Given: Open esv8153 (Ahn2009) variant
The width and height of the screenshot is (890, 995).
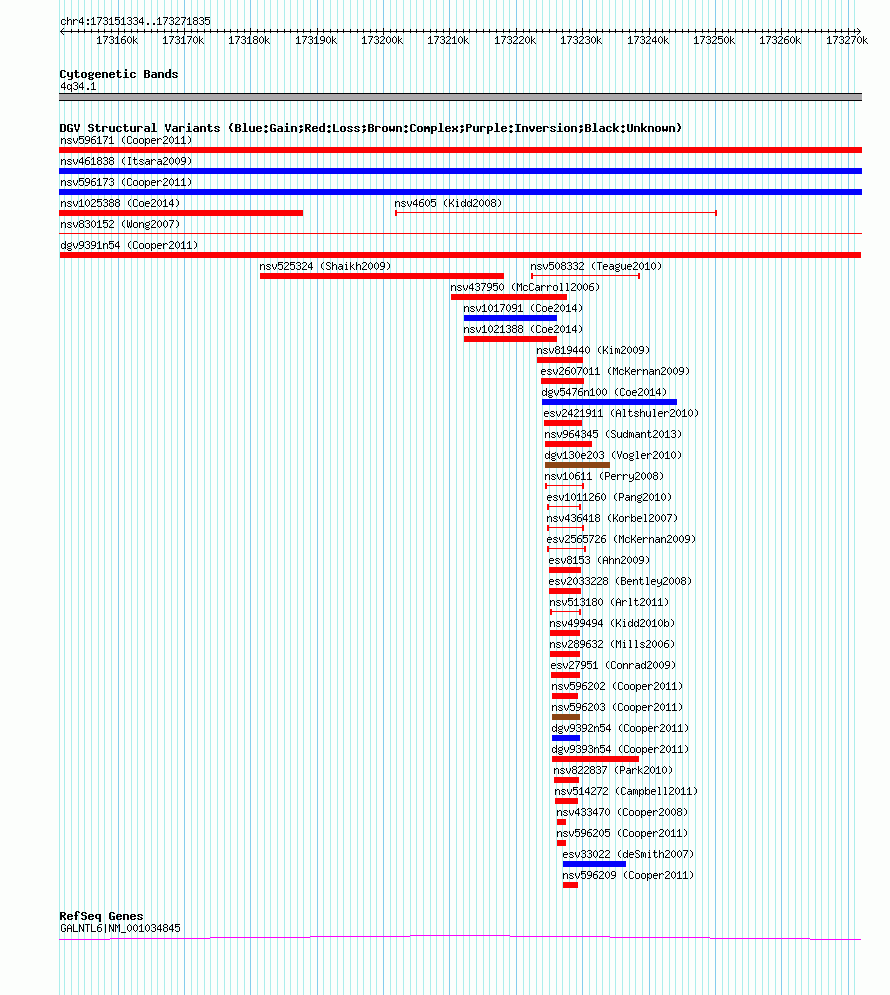Looking at the screenshot, I should coord(565,570).
